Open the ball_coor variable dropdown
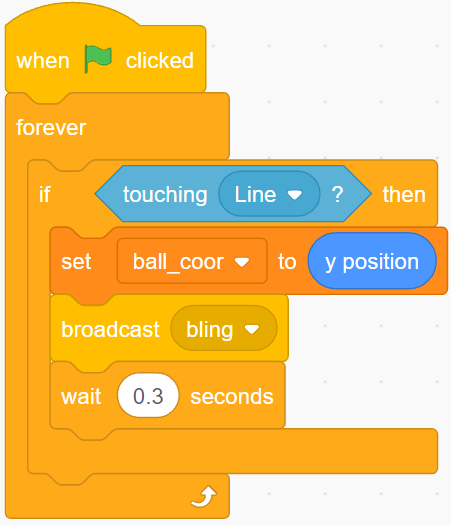This screenshot has width=451, height=525. [192, 261]
